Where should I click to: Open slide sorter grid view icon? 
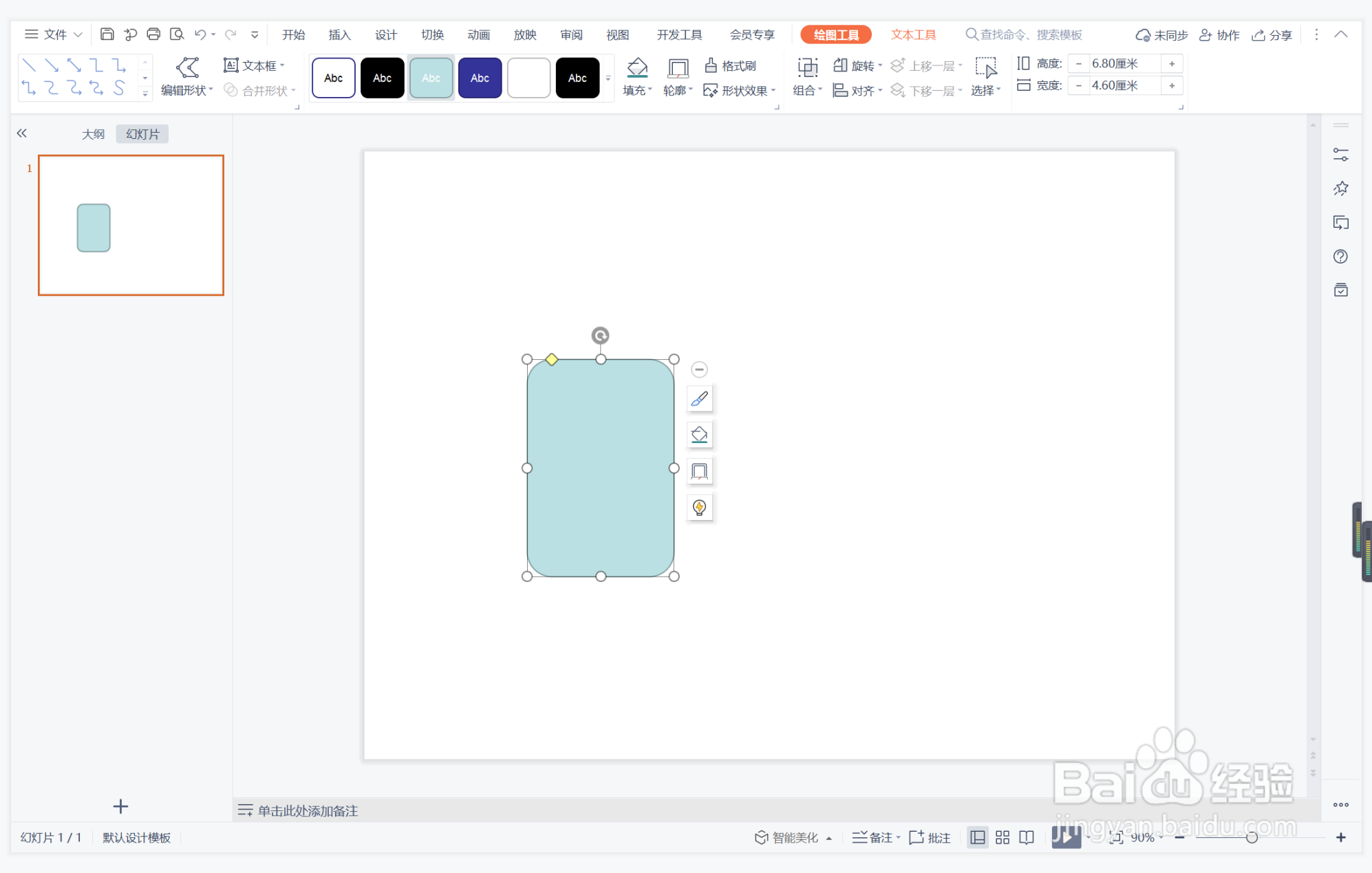tap(1002, 837)
